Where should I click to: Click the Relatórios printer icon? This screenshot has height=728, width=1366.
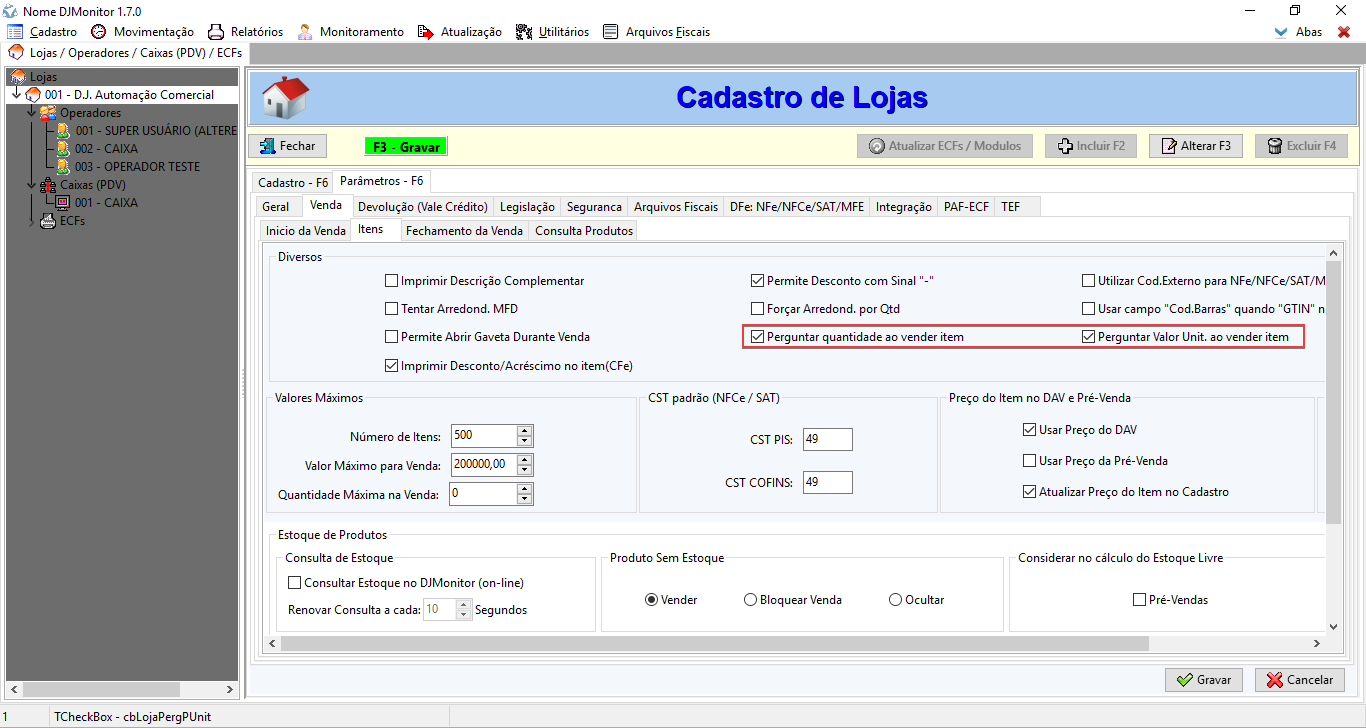[x=215, y=32]
